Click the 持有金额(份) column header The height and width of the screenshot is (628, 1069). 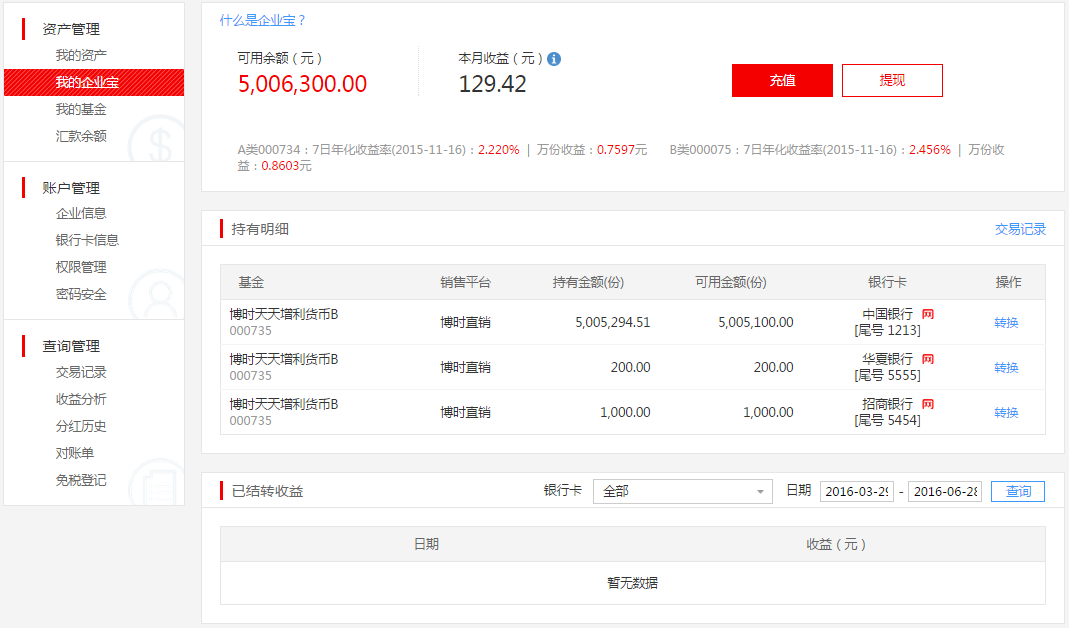pyautogui.click(x=588, y=282)
